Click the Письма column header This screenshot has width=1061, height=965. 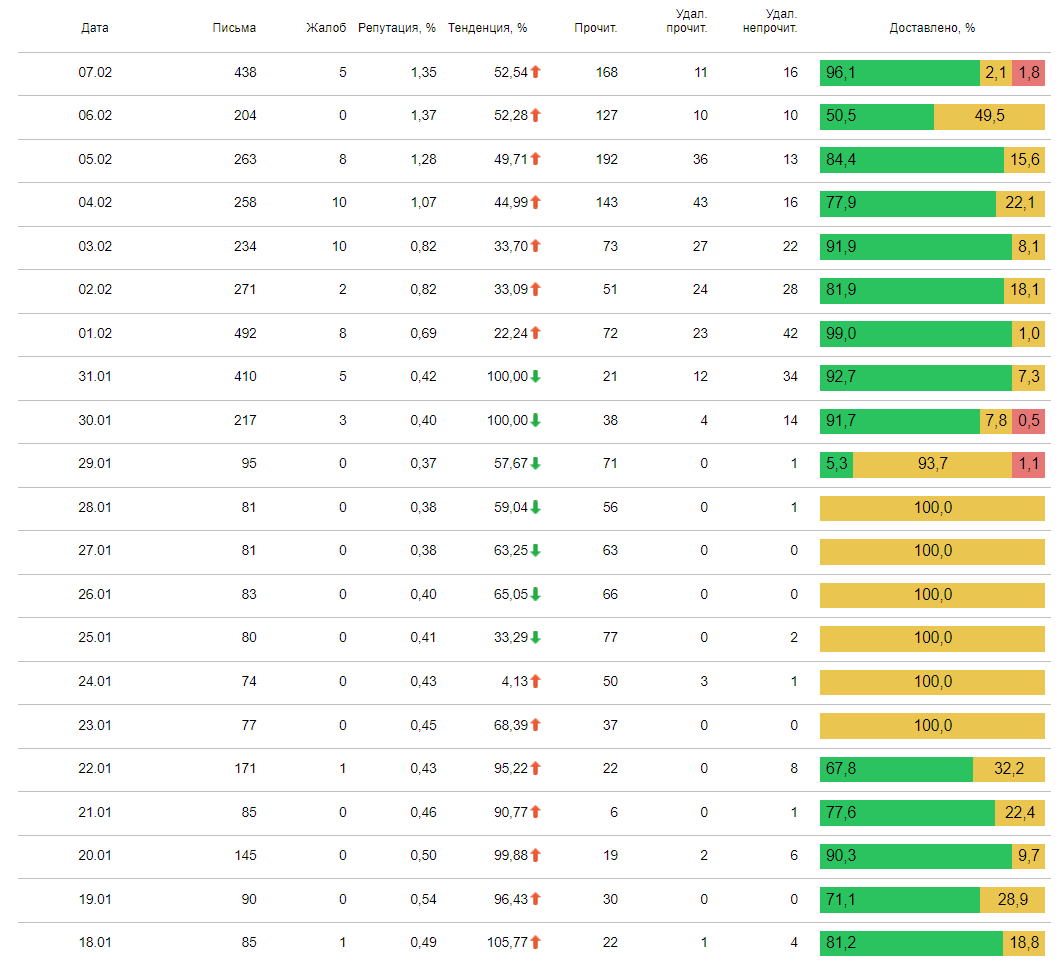[x=234, y=28]
